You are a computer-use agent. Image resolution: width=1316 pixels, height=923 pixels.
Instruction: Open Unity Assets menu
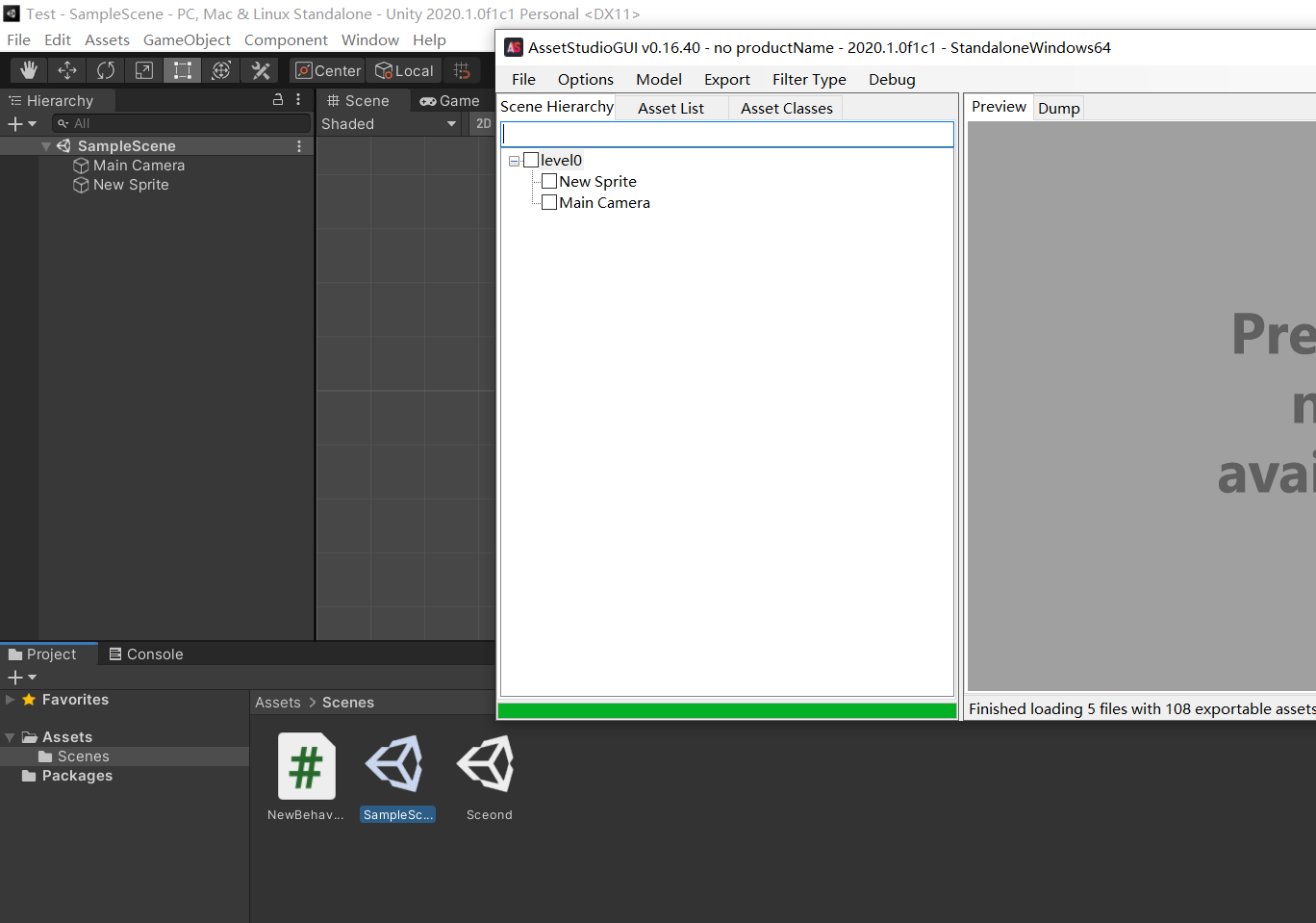(107, 39)
